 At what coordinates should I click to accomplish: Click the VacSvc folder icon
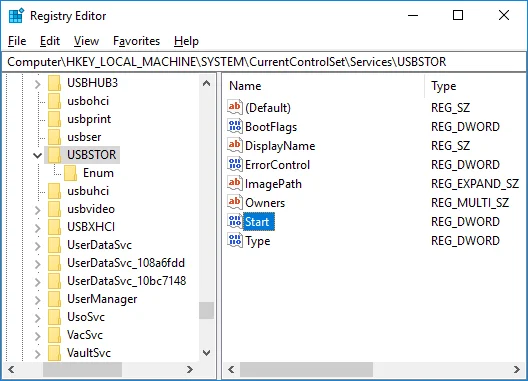click(x=54, y=335)
